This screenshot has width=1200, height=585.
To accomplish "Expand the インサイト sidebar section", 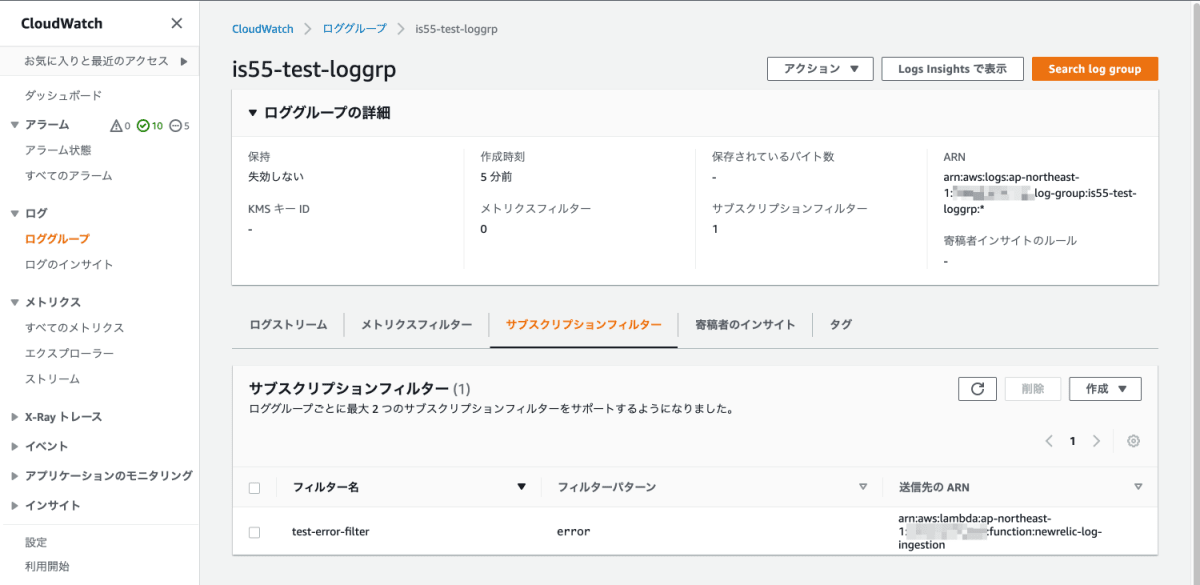I will pyautogui.click(x=15, y=505).
